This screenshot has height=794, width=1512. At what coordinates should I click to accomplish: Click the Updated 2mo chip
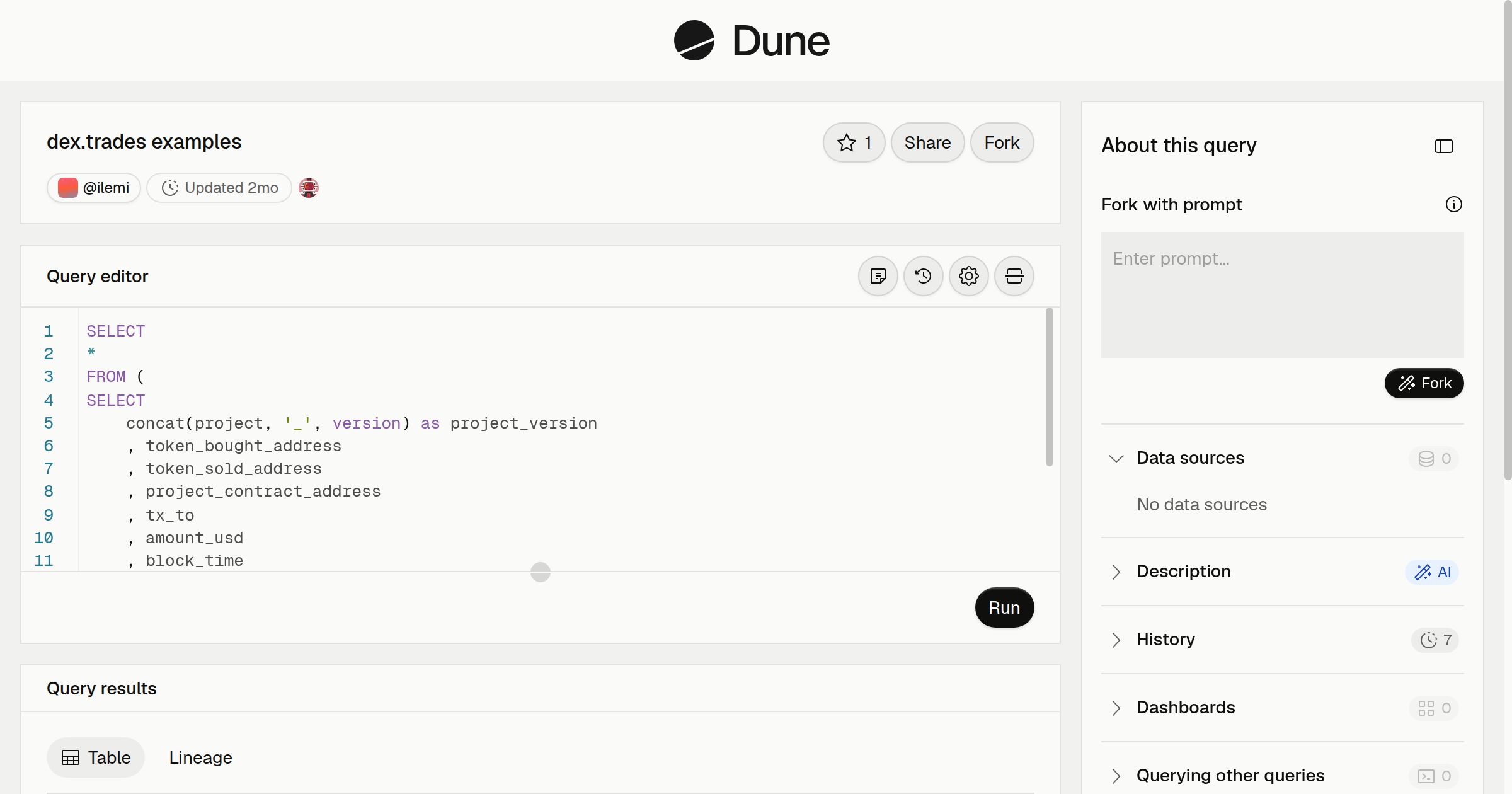click(219, 188)
